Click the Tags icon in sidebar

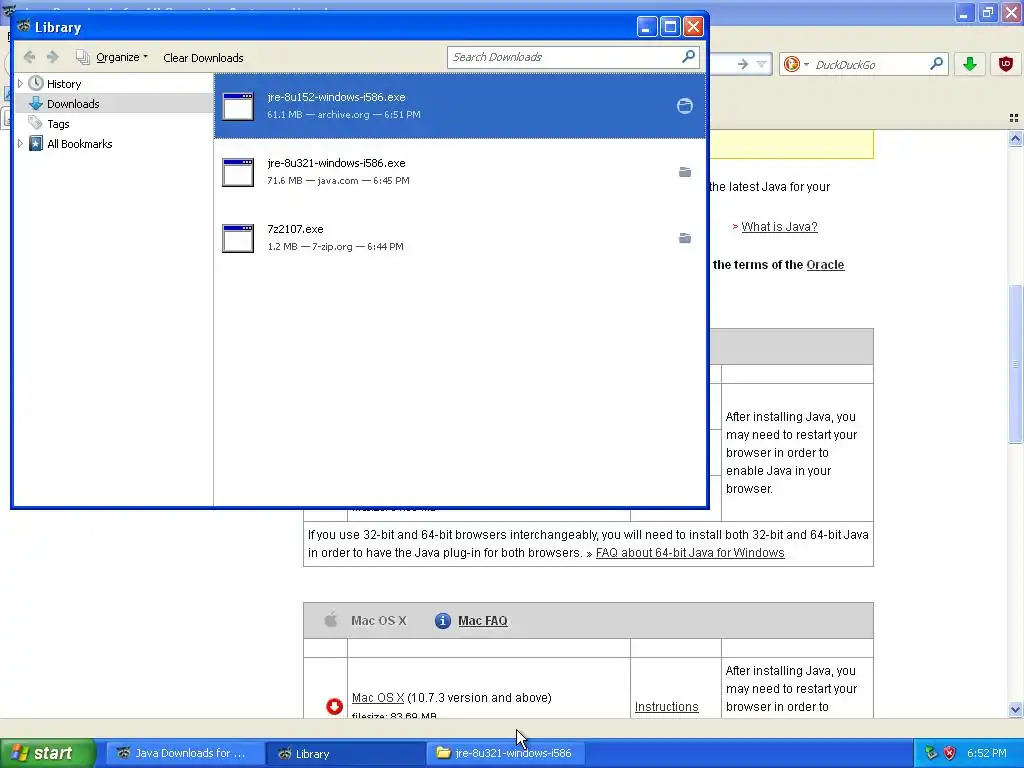coord(36,123)
